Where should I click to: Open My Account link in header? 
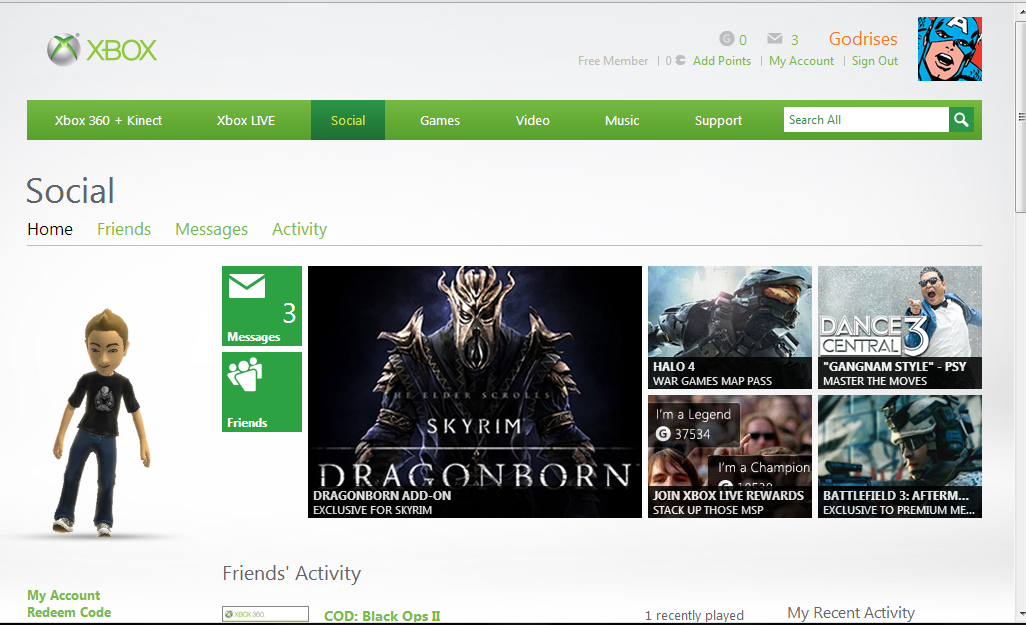click(x=802, y=61)
